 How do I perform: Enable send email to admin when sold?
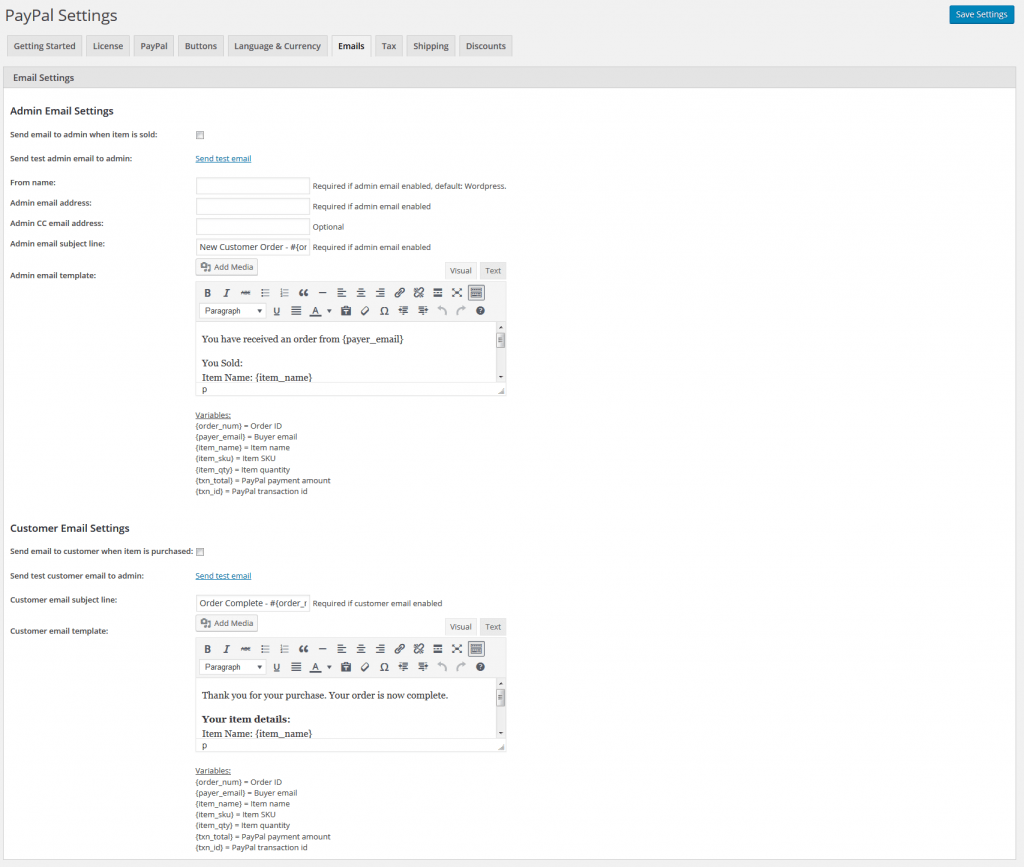(200, 135)
